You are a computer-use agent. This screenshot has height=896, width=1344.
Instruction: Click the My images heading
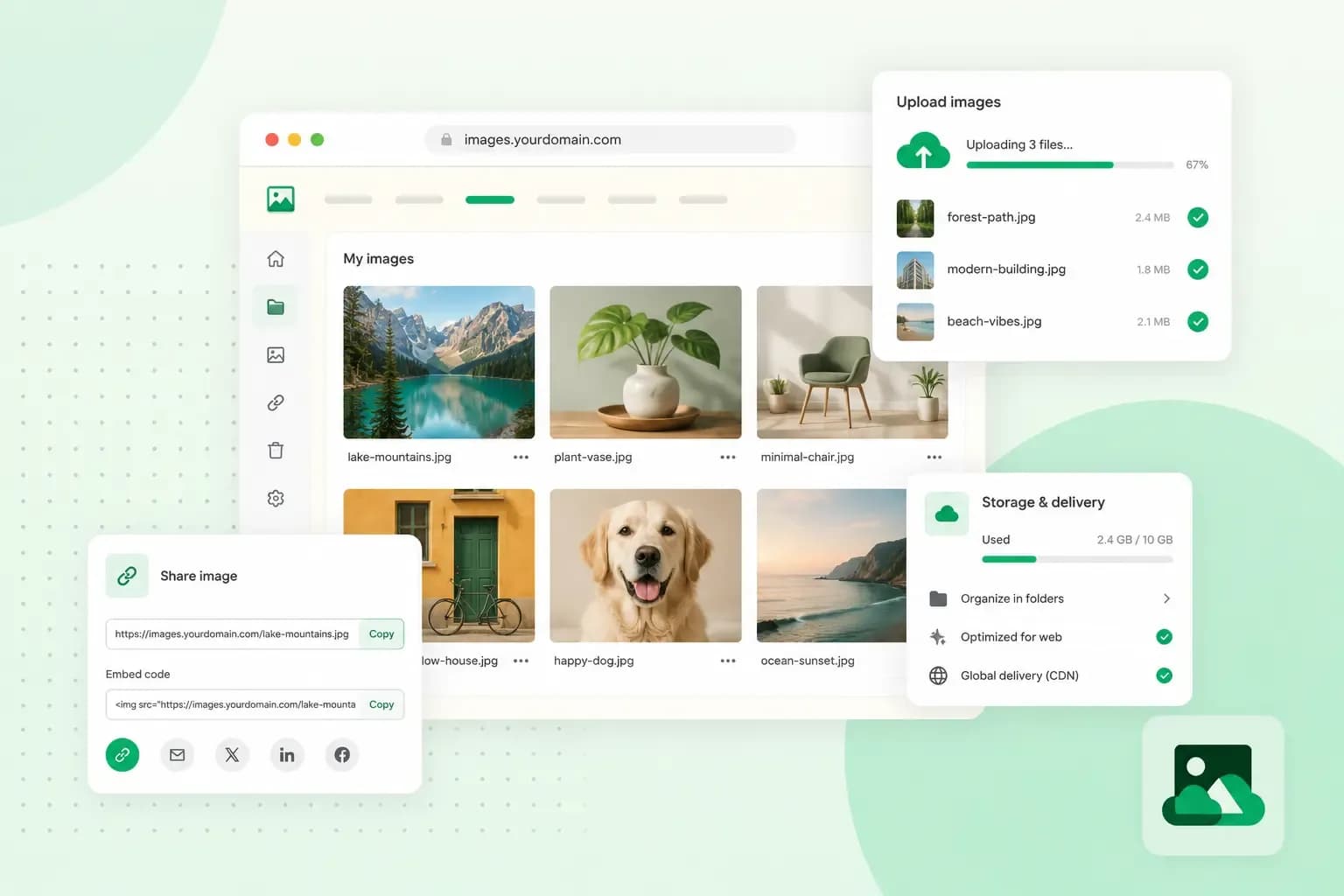point(379,259)
